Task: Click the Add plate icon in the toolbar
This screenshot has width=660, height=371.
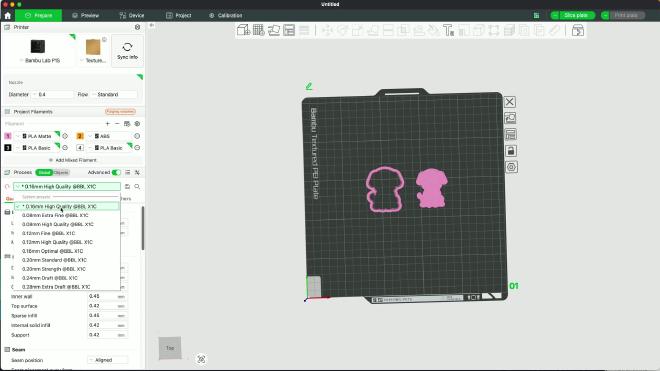Action: (258, 30)
